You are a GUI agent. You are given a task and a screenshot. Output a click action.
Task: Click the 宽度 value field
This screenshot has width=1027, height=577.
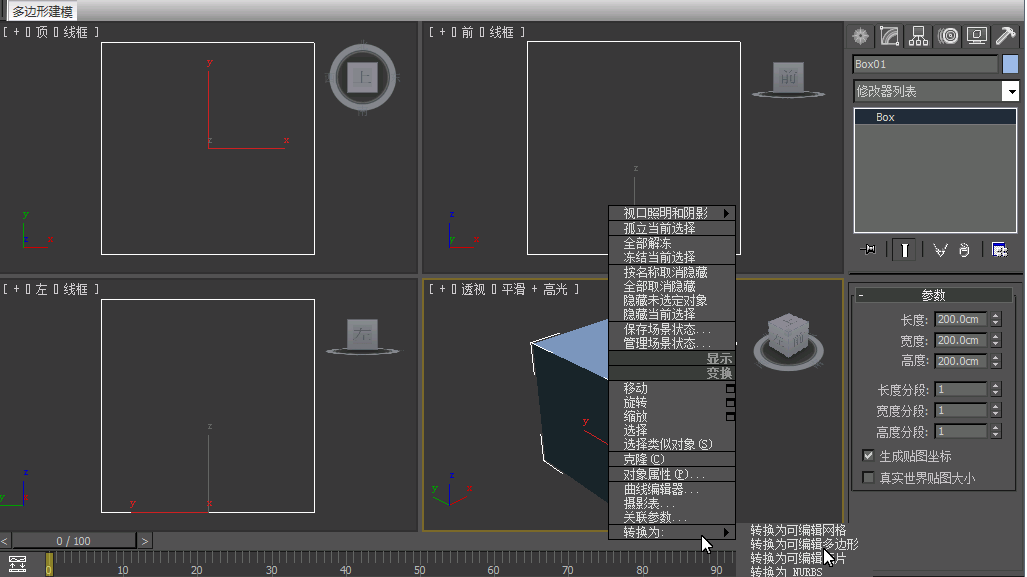tap(961, 341)
